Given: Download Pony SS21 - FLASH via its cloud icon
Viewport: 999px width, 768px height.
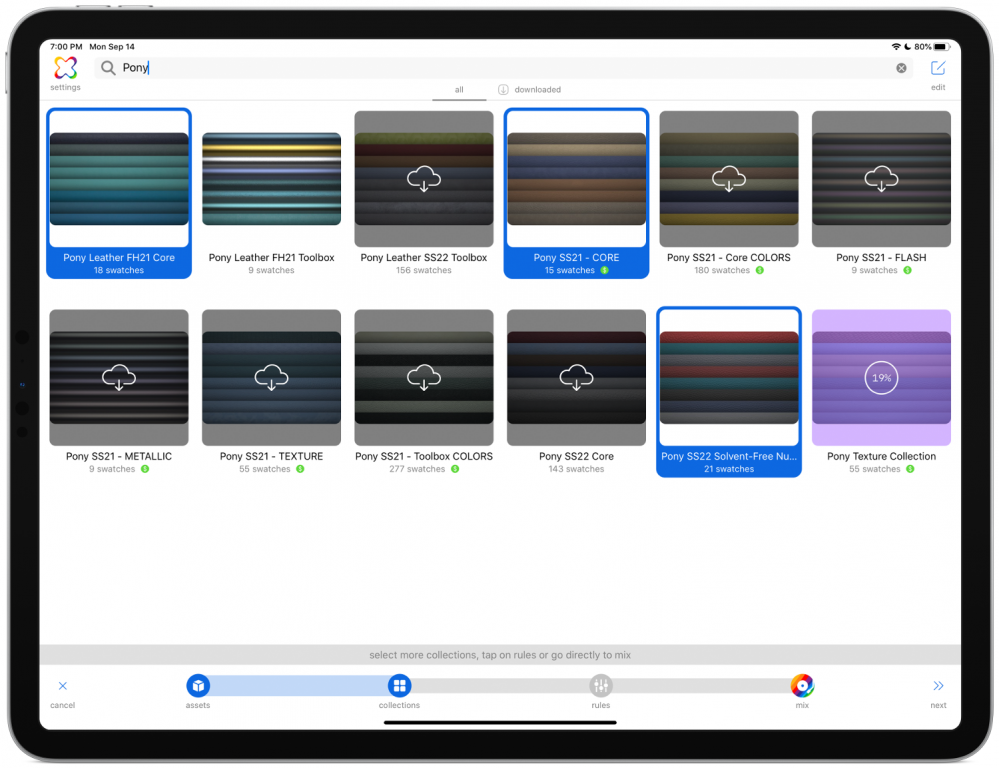Looking at the screenshot, I should coord(881,178).
